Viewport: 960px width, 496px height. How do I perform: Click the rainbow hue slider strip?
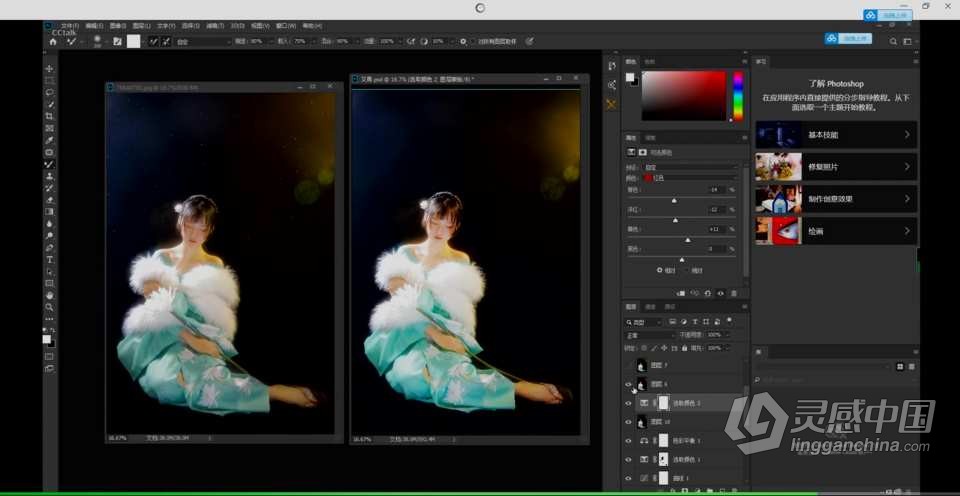click(738, 96)
